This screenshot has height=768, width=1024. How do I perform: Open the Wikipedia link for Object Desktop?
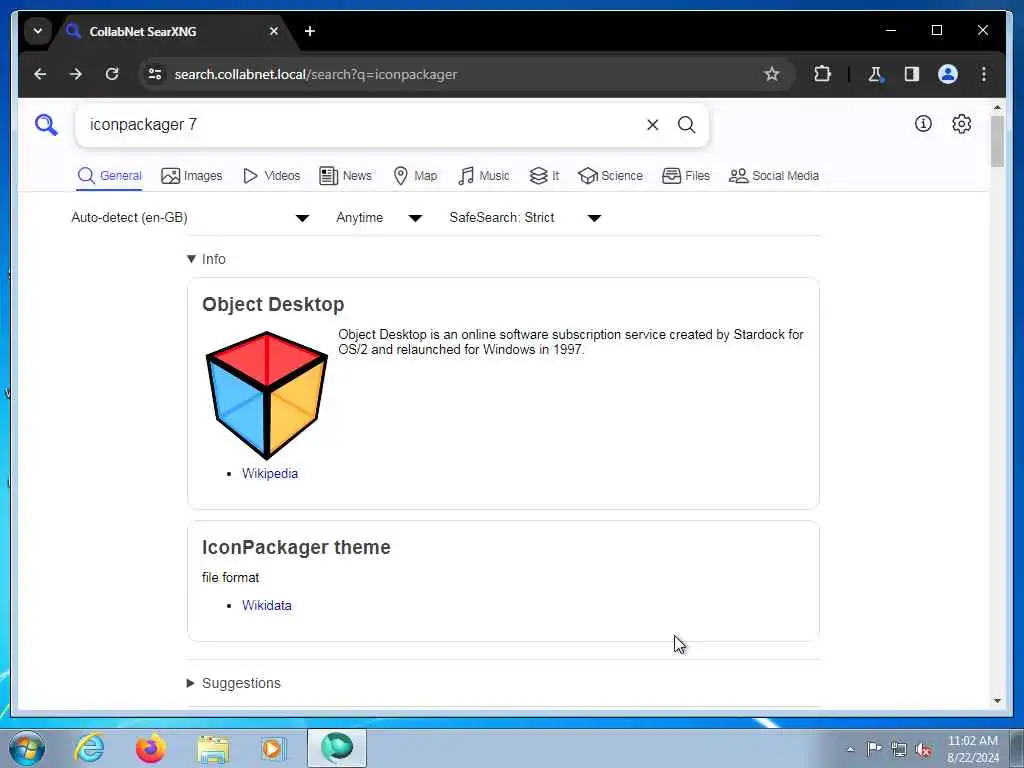pos(270,473)
